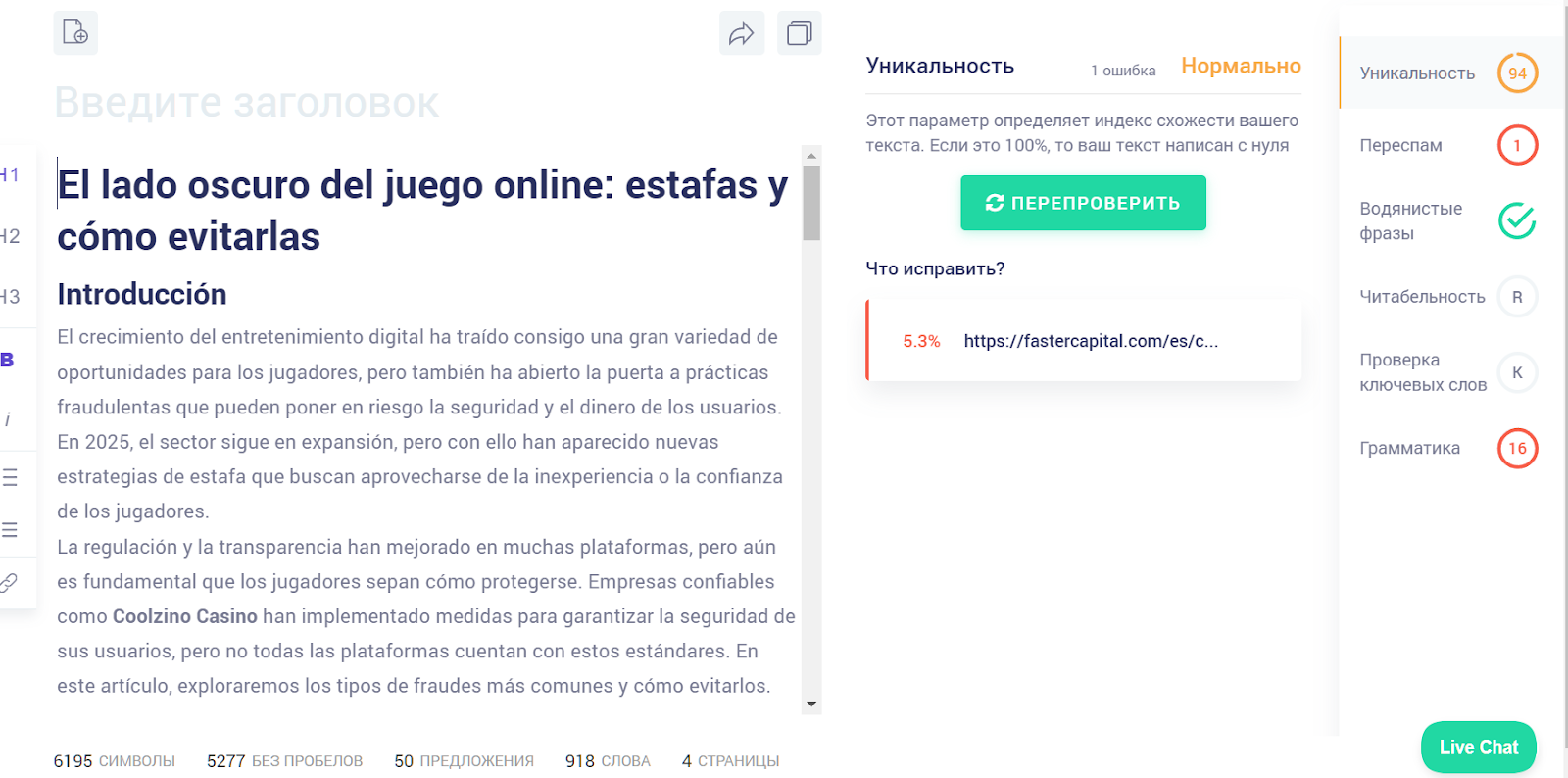This screenshot has height=778, width=1568.
Task: Apply H2 heading format
Action: pyautogui.click(x=10, y=236)
